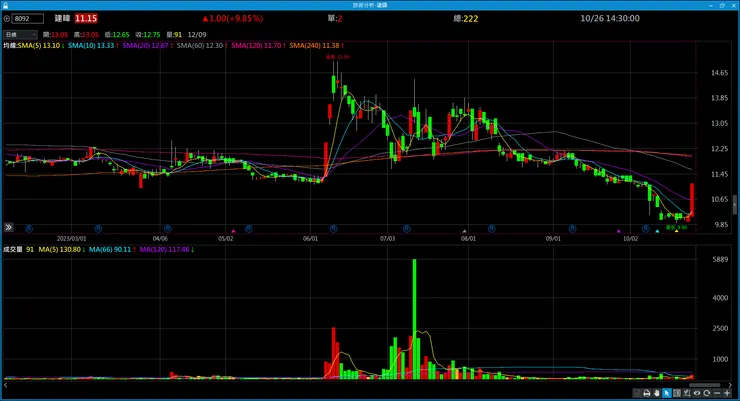Click the current price 11.15 box
Image resolution: width=740 pixels, height=401 pixels.
tap(86, 18)
